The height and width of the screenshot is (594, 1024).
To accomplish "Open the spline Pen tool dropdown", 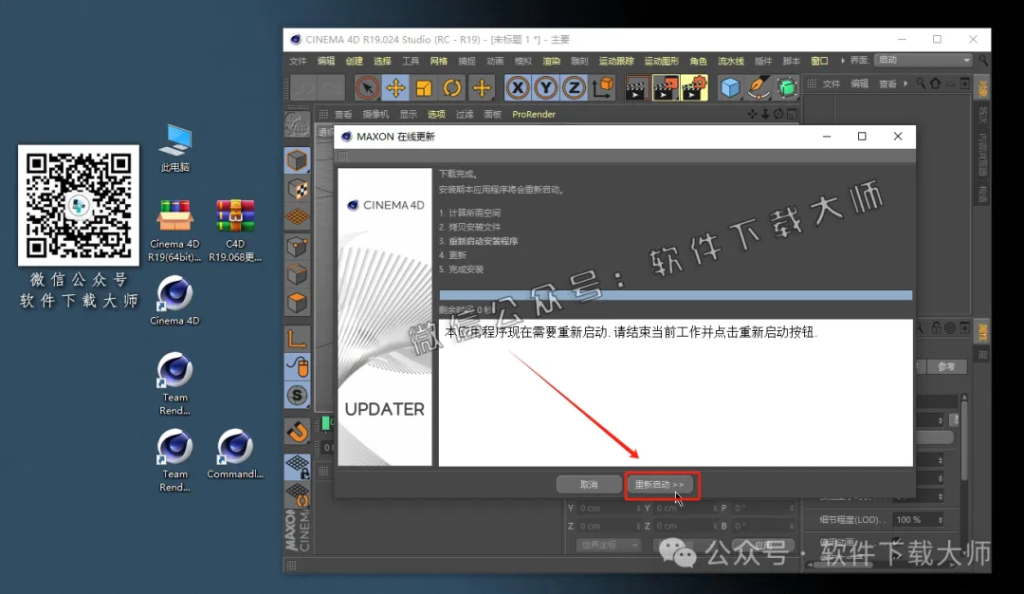I will coord(760,88).
